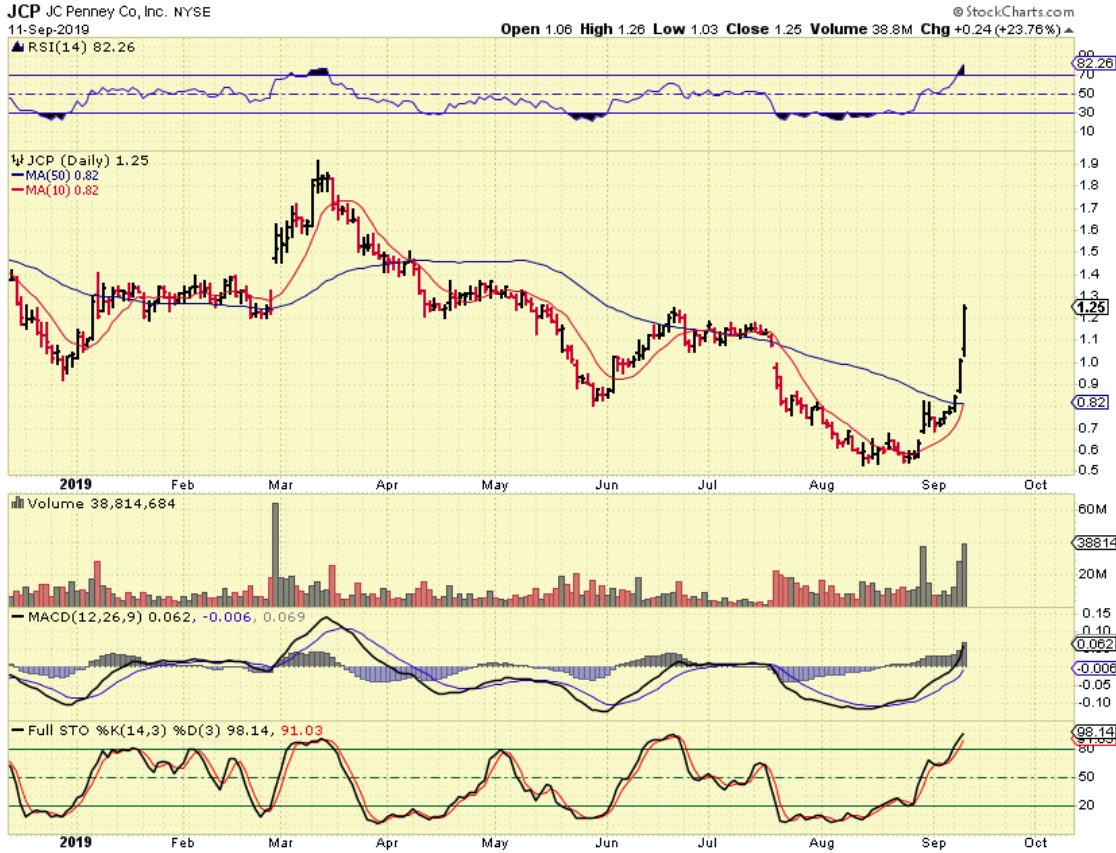Click the green up-triangle after Chg percentage
This screenshot has width=1116, height=853.
pyautogui.click(x=1069, y=30)
